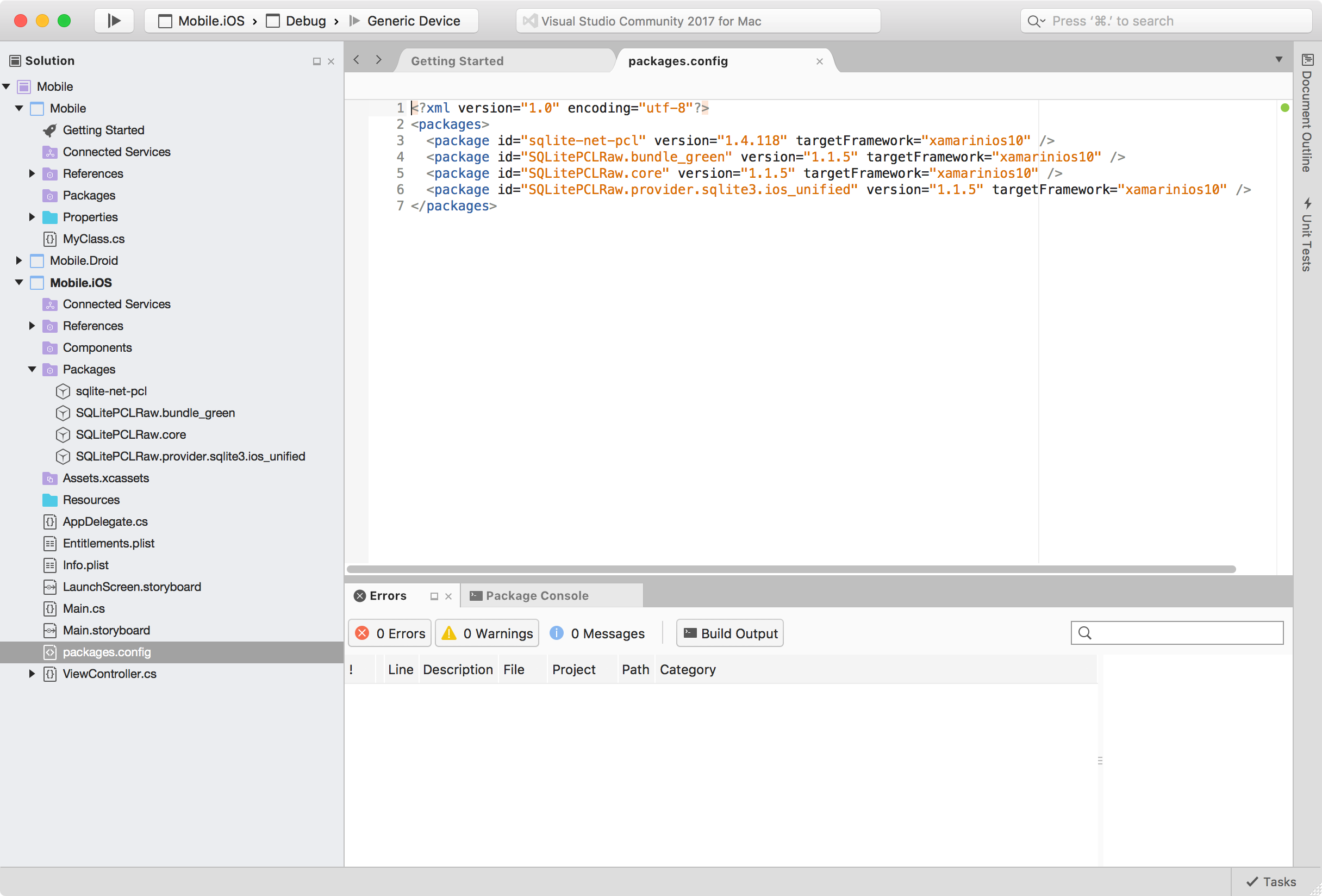Expand the ViewController.cs node
Image resolution: width=1322 pixels, height=896 pixels.
pos(32,674)
